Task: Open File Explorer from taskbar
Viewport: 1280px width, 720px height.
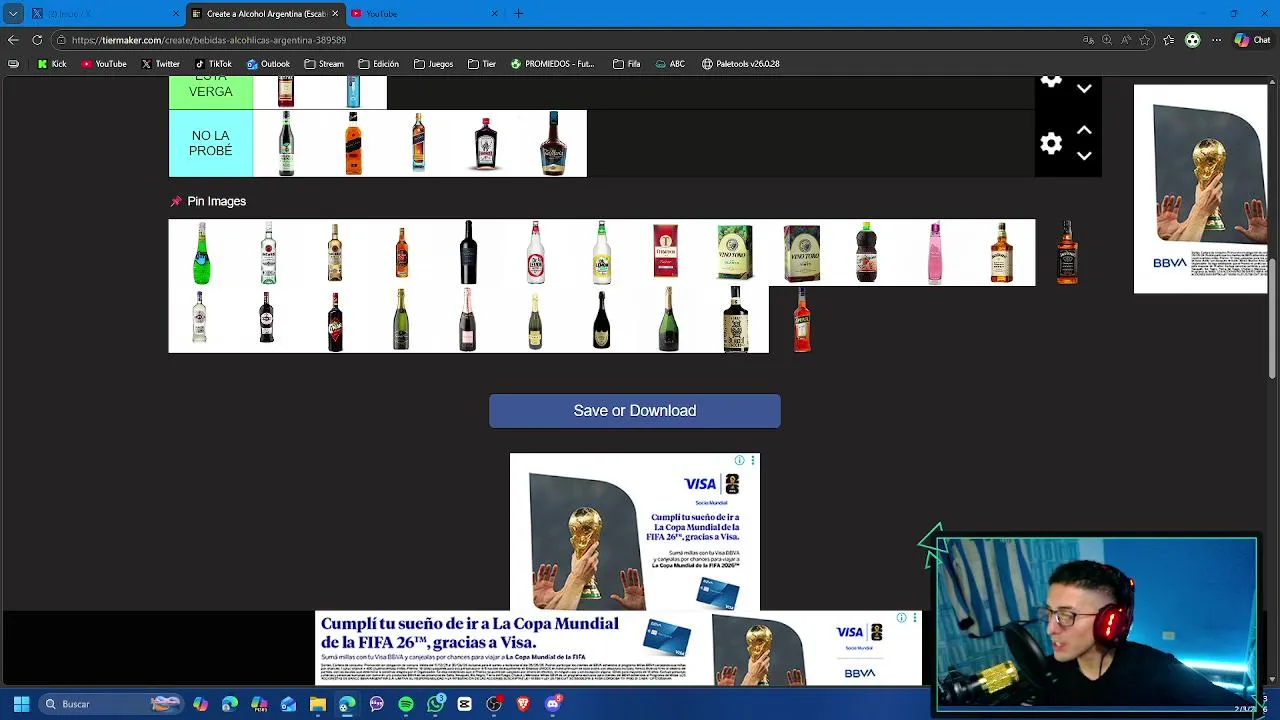Action: pyautogui.click(x=317, y=704)
